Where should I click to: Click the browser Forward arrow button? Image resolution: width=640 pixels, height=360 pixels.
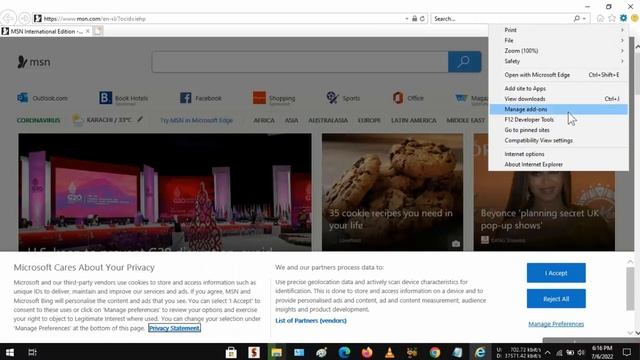24,18
